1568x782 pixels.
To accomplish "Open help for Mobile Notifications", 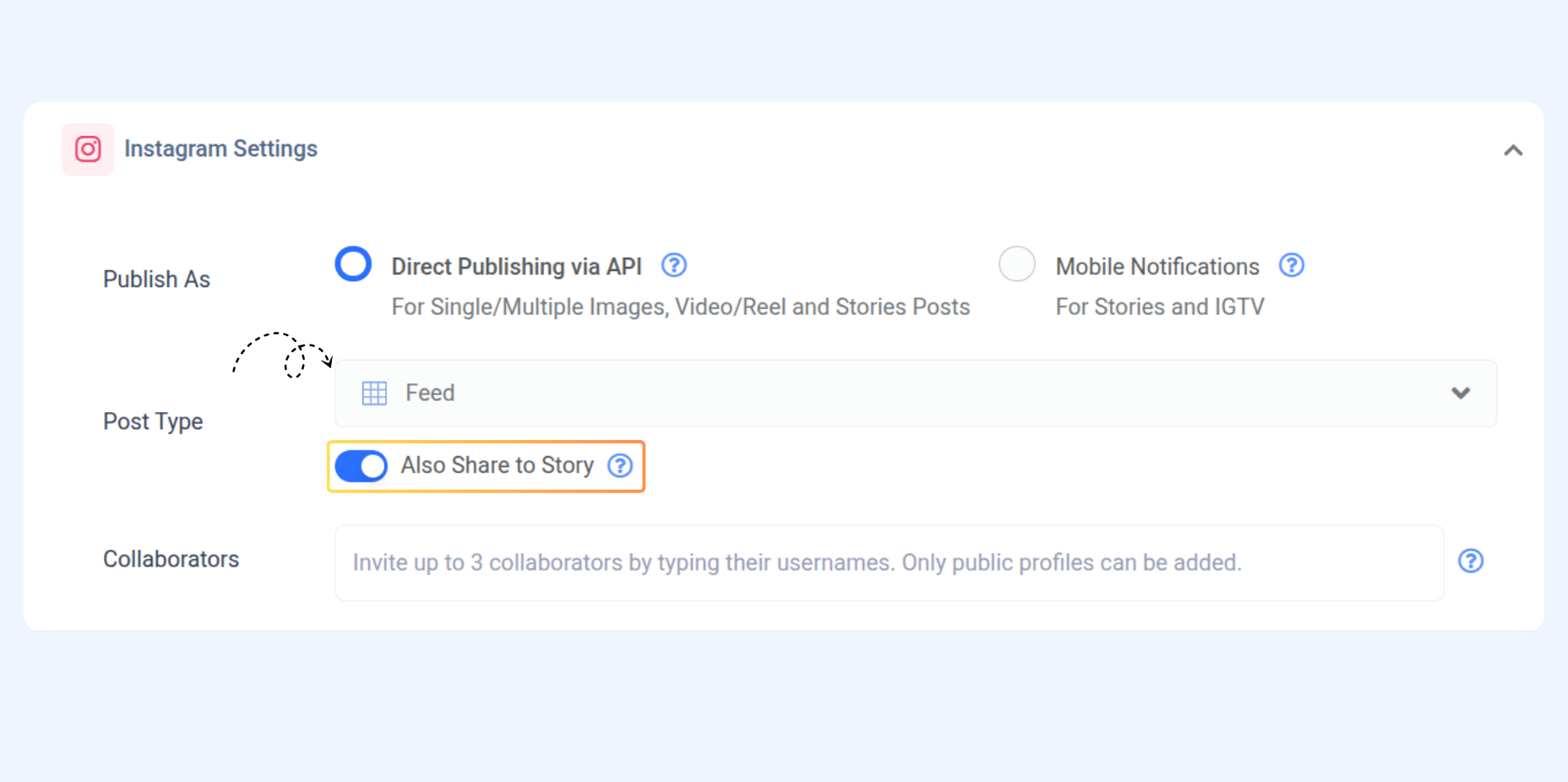I will [x=1291, y=265].
